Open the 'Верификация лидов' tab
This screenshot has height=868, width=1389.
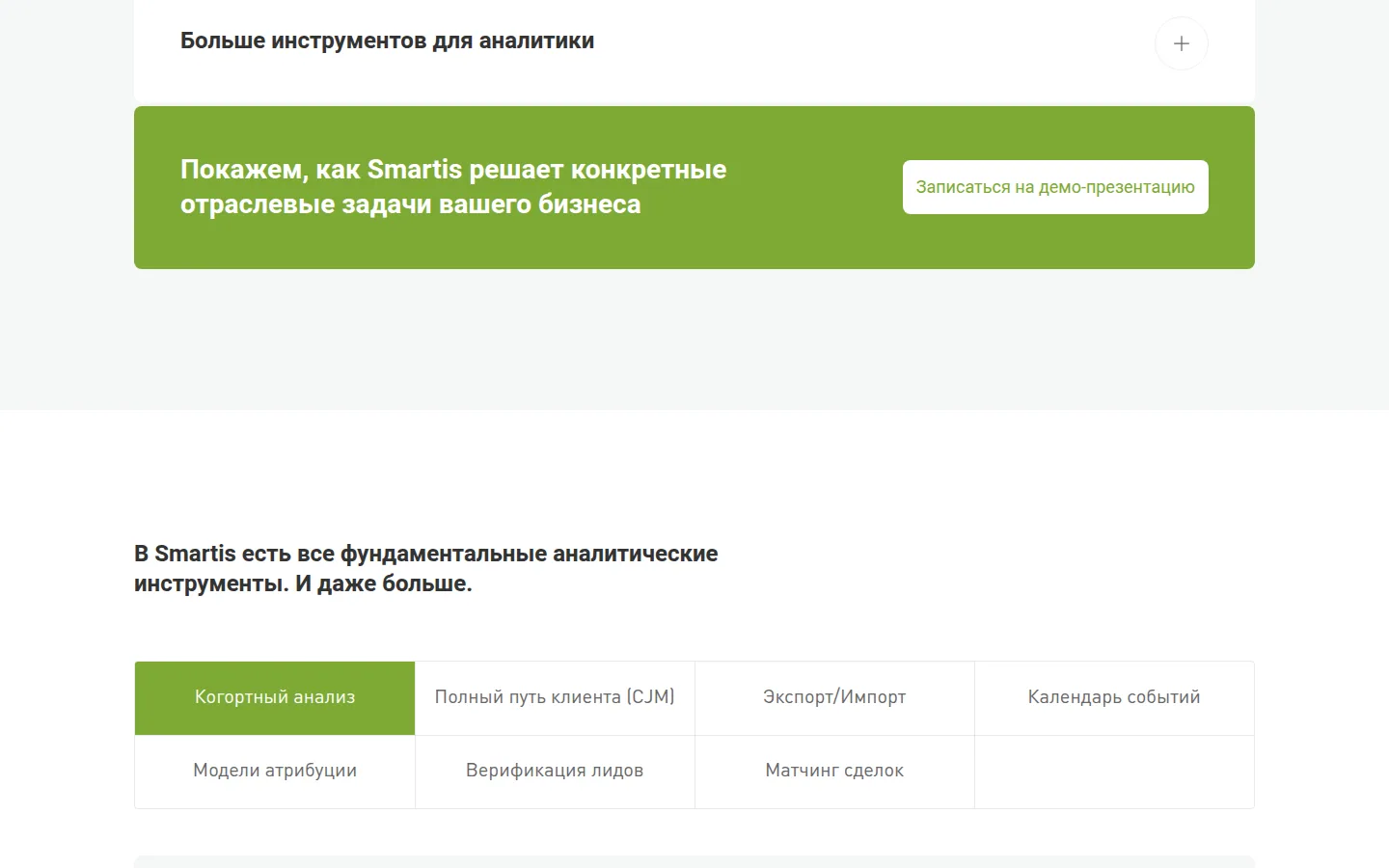click(555, 771)
